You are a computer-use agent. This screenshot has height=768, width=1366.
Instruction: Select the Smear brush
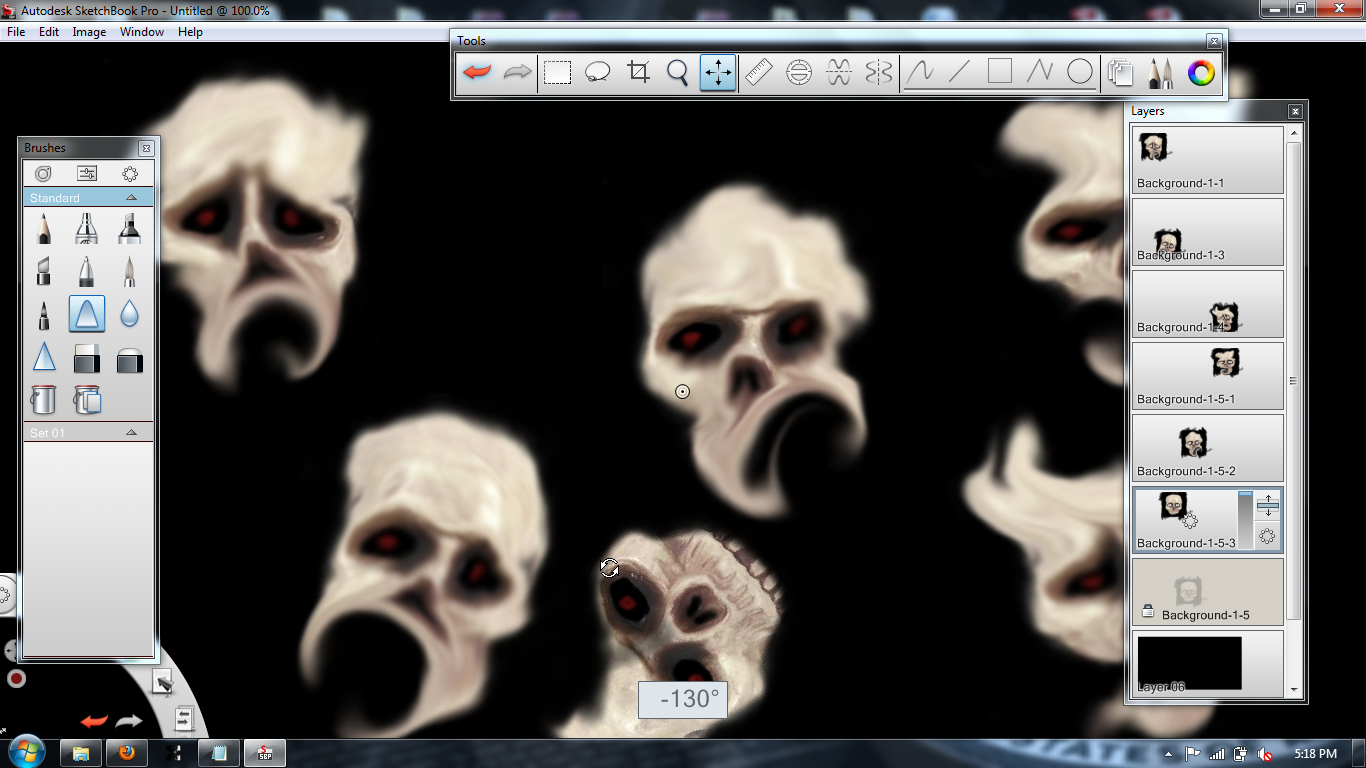87,315
